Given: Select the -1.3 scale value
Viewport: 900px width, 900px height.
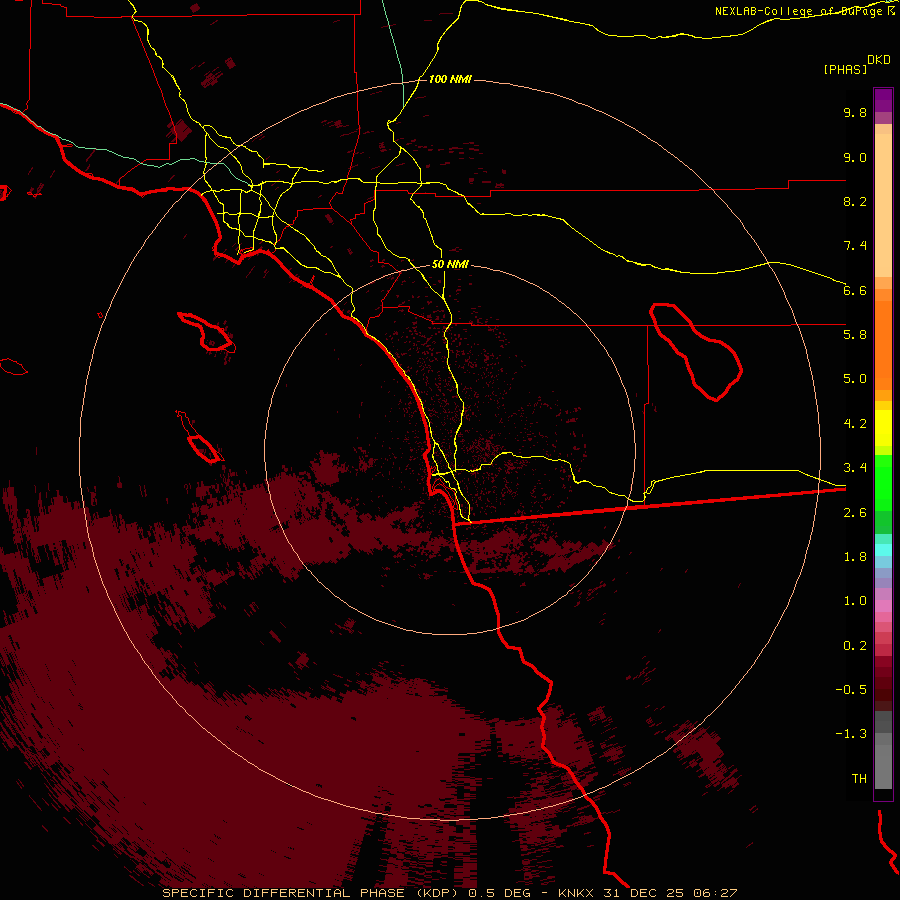Looking at the screenshot, I should (x=851, y=734).
